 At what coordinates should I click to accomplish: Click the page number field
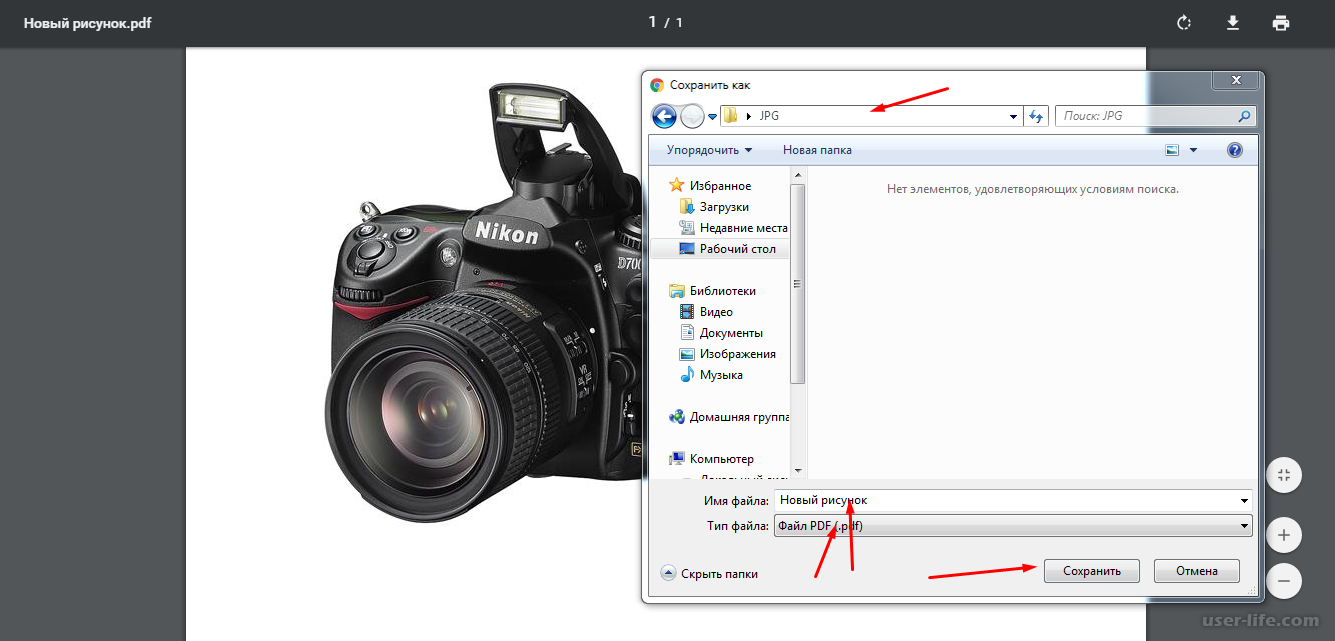coord(652,22)
